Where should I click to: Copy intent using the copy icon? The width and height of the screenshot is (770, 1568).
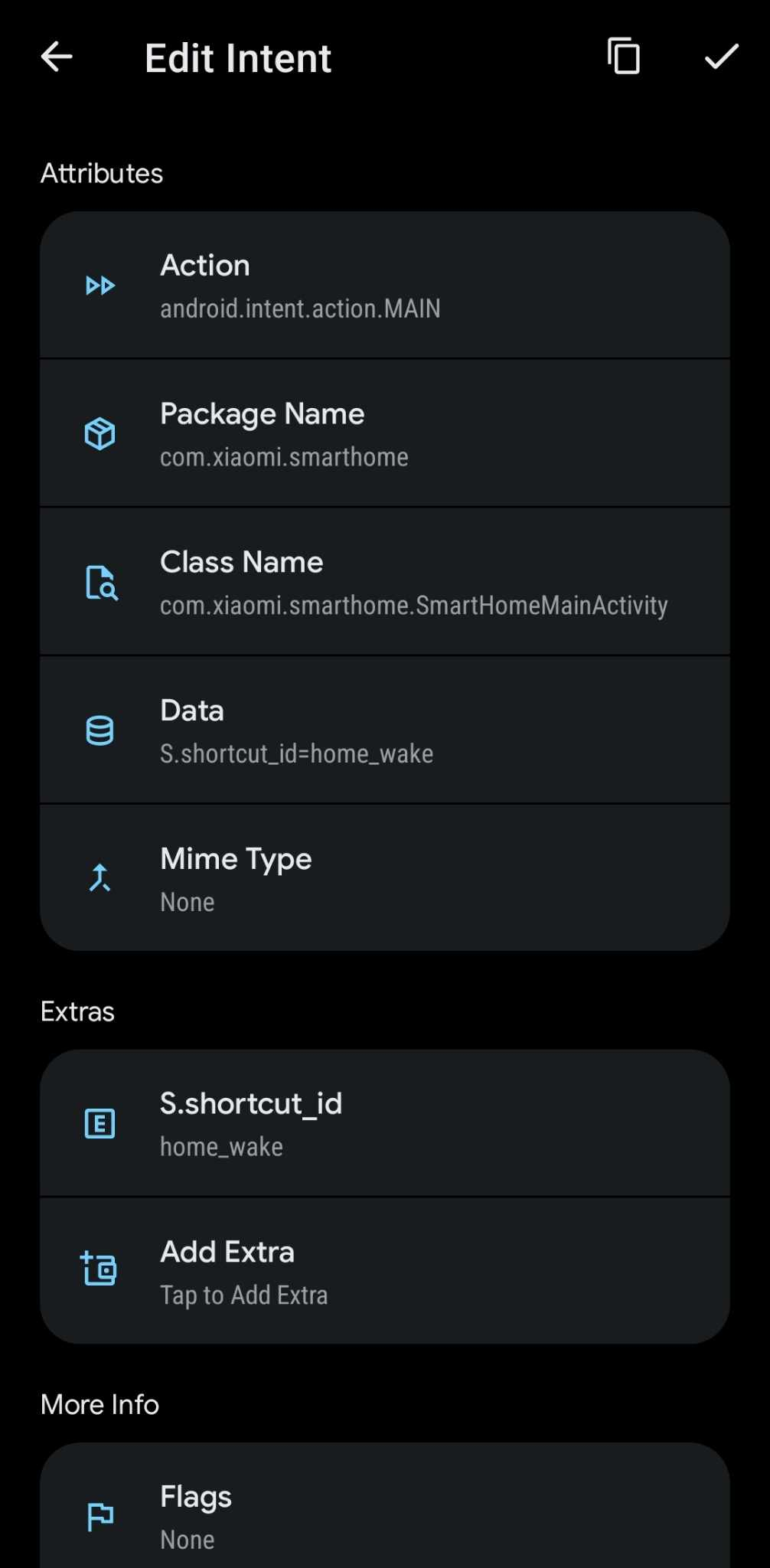coord(624,56)
